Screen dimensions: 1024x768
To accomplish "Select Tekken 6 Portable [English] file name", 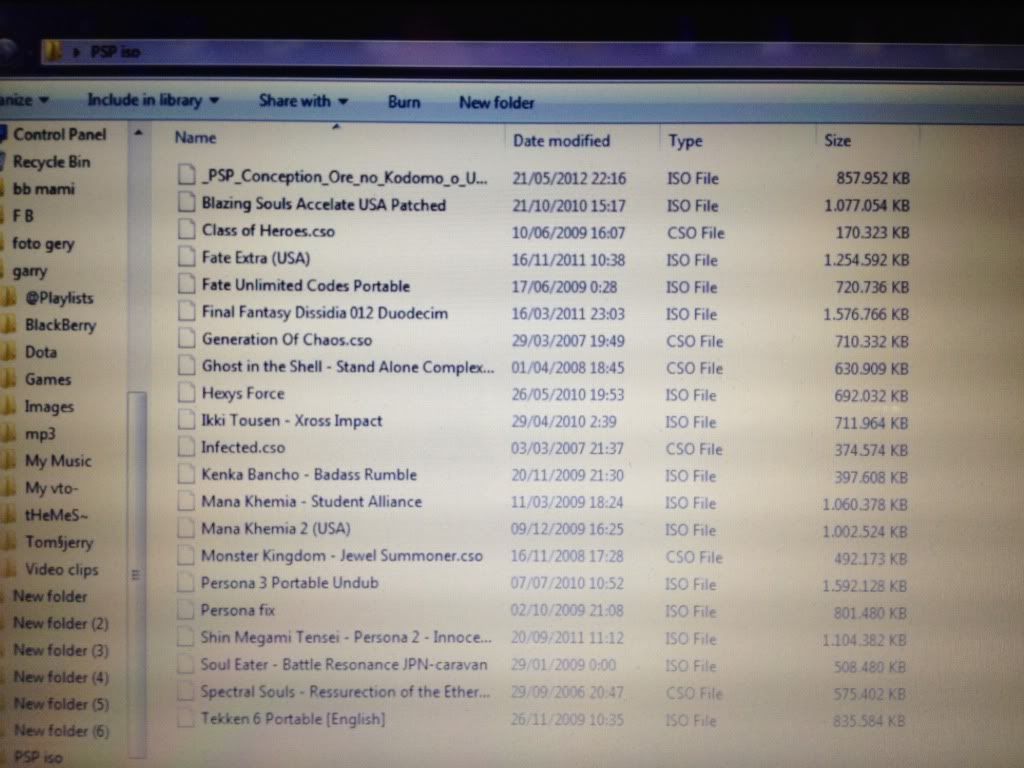I will (293, 718).
